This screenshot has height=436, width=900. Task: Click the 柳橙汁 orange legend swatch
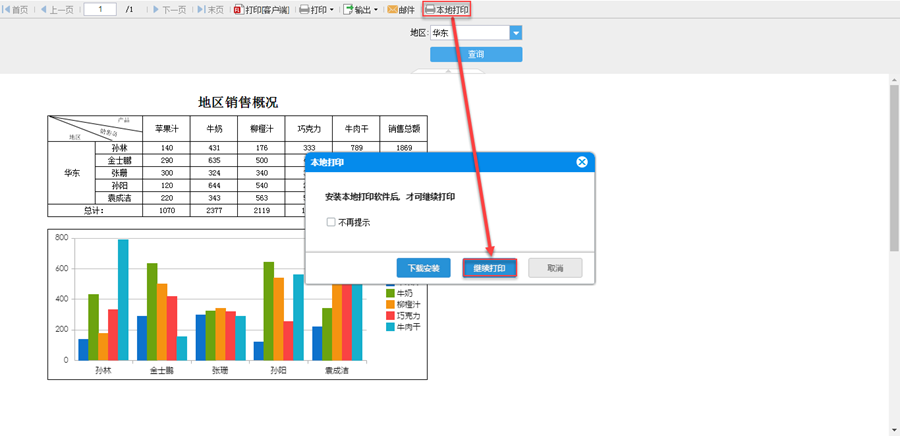point(390,304)
